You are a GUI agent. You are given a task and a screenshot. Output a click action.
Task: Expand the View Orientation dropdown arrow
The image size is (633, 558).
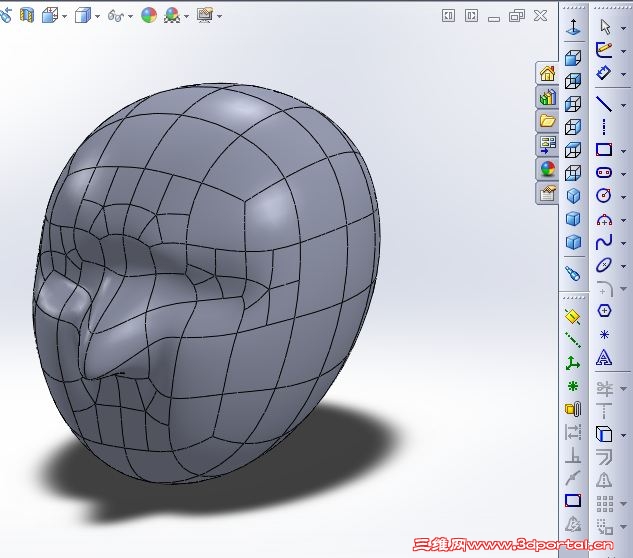tap(64, 17)
